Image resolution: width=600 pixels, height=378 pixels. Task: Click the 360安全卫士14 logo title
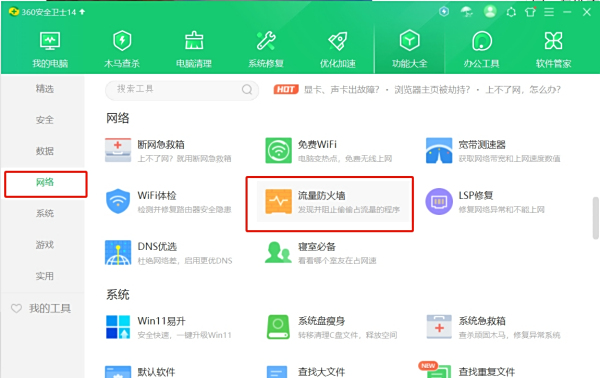43,12
